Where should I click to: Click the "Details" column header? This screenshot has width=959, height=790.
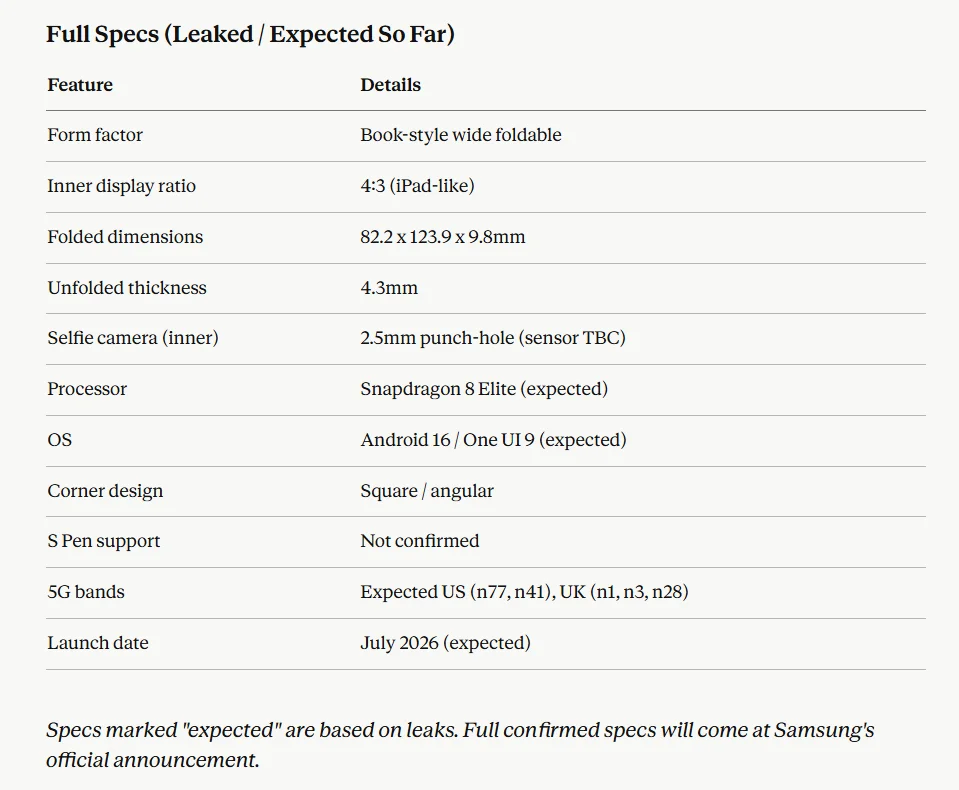point(390,85)
